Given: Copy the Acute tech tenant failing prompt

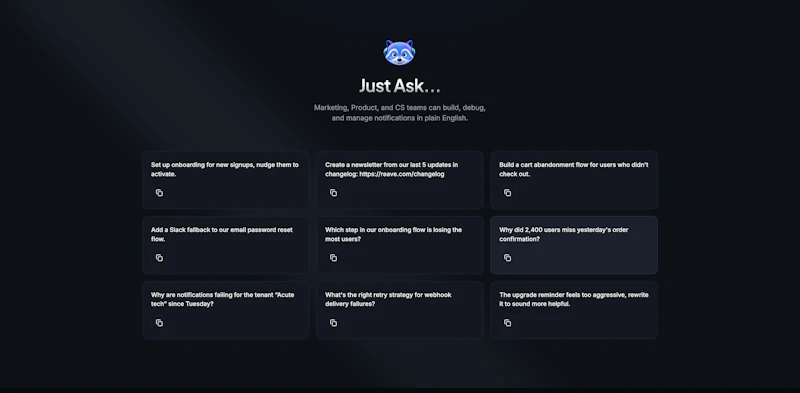Looking at the screenshot, I should tap(159, 323).
